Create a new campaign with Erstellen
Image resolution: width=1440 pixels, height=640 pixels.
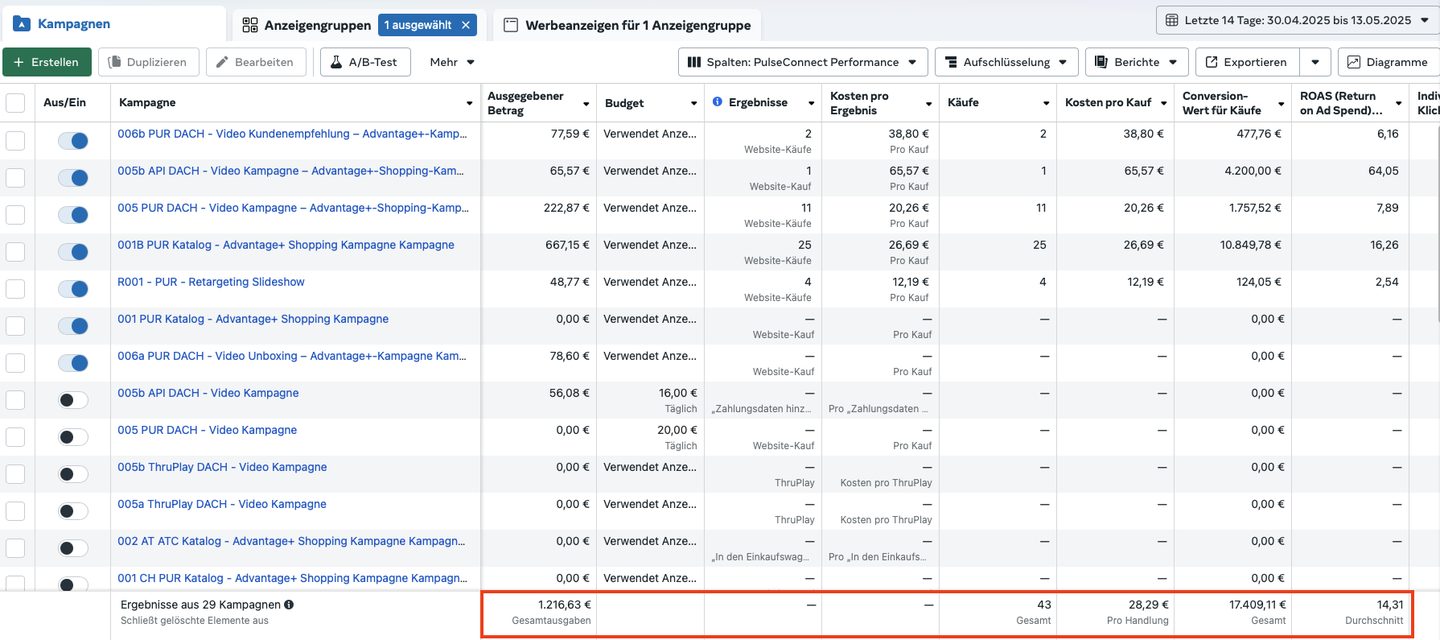pos(47,62)
